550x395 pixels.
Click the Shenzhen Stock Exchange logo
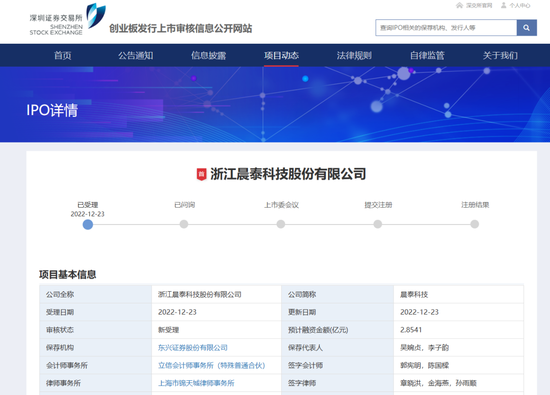67,19
